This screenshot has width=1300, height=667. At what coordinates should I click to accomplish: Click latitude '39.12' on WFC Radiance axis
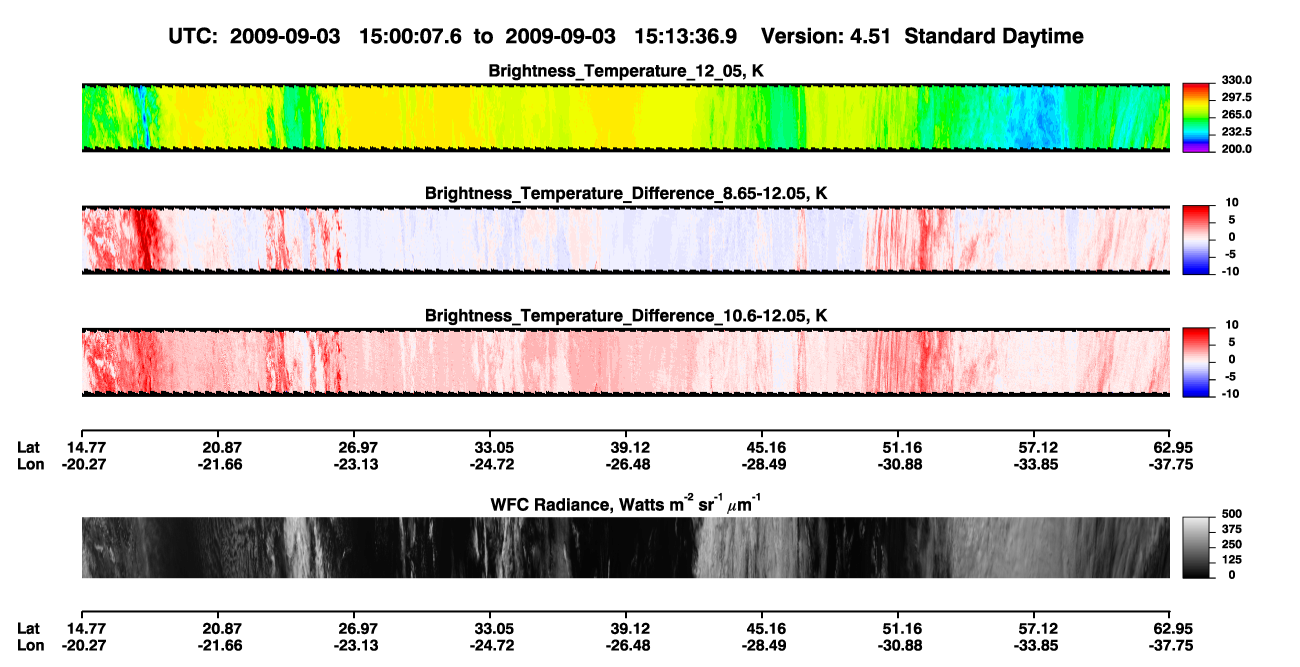click(x=627, y=628)
